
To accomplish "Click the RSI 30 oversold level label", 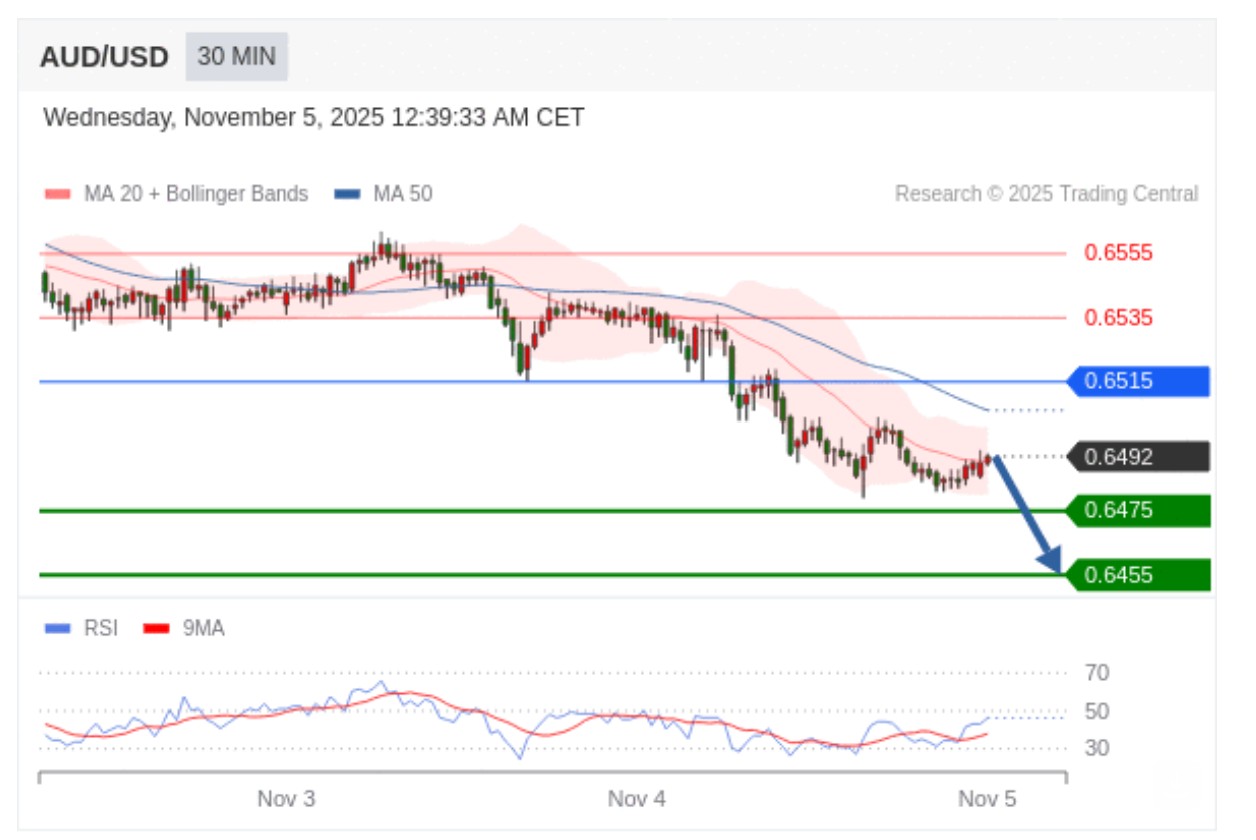I will (x=1097, y=748).
